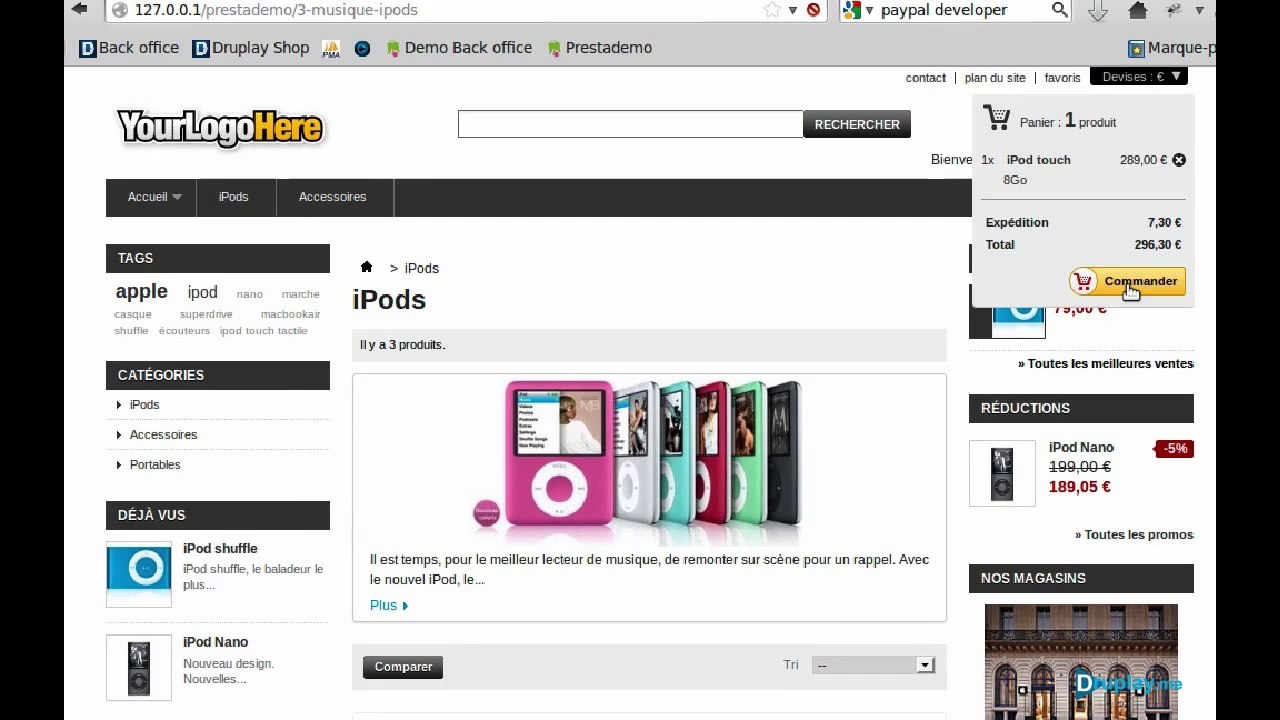Open the blue round bookmark icon
Image resolution: width=1280 pixels, height=720 pixels.
tap(363, 48)
